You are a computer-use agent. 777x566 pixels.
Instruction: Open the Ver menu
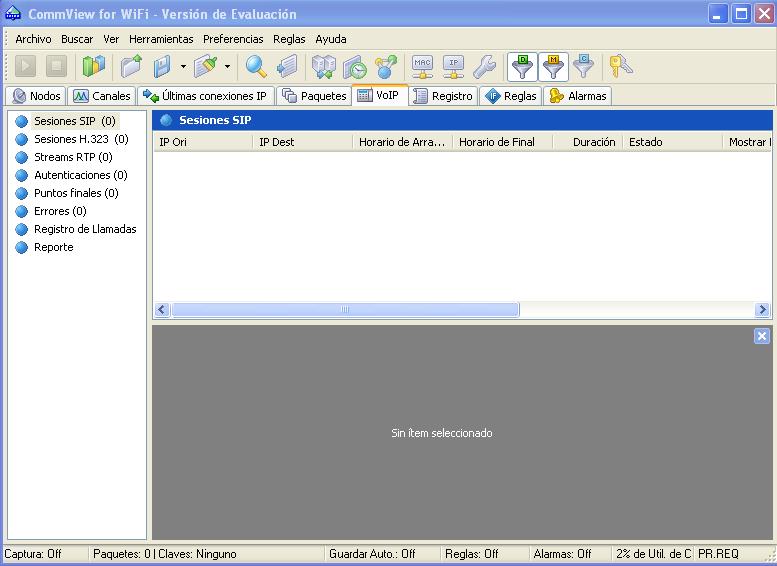(x=111, y=39)
